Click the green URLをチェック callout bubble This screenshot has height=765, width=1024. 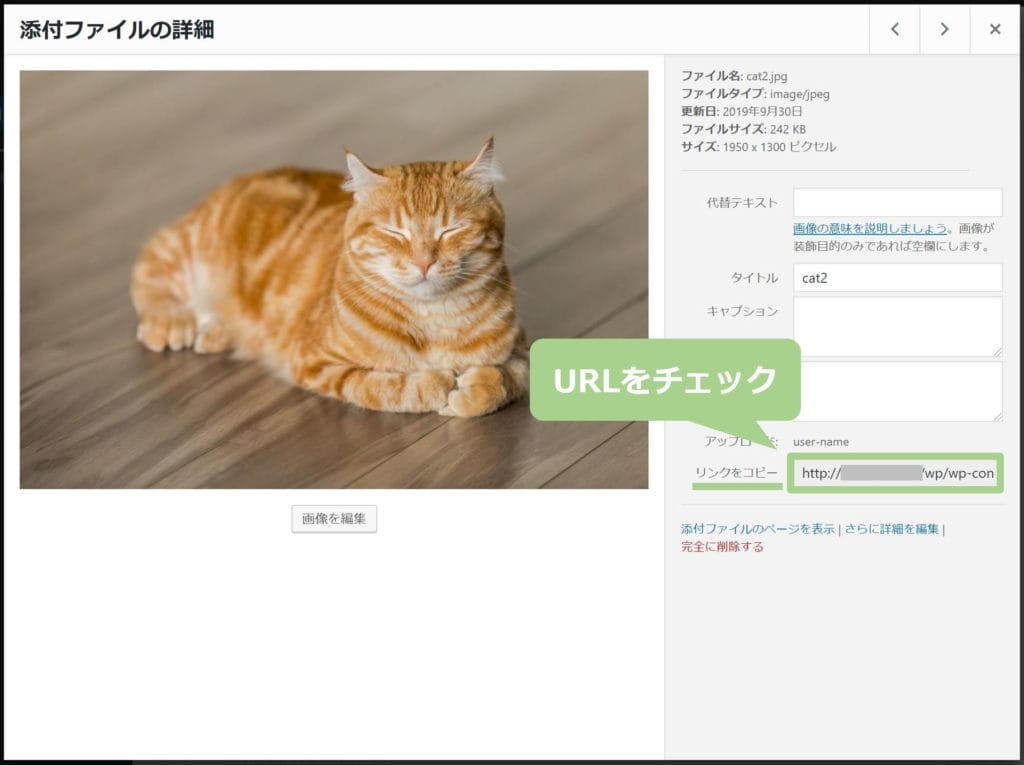pyautogui.click(x=666, y=380)
